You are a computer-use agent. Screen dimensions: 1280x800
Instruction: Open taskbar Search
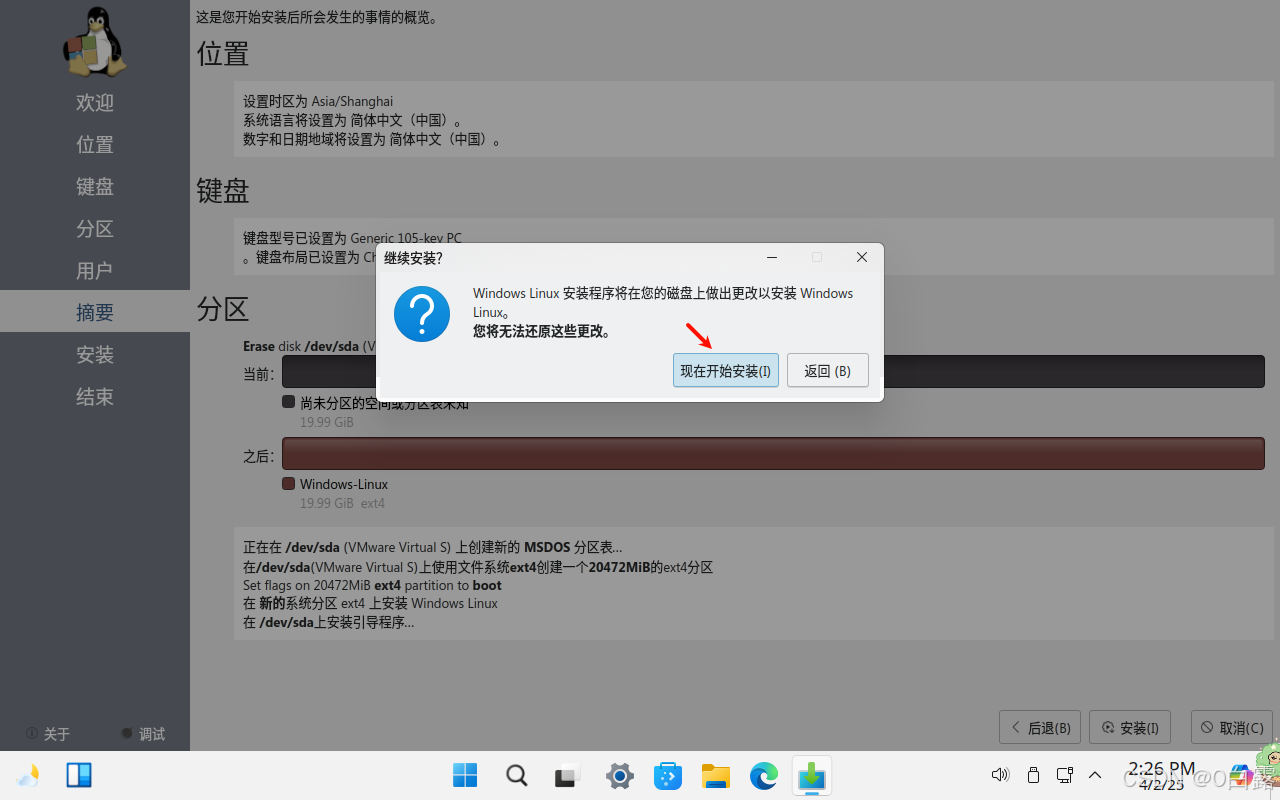[516, 775]
